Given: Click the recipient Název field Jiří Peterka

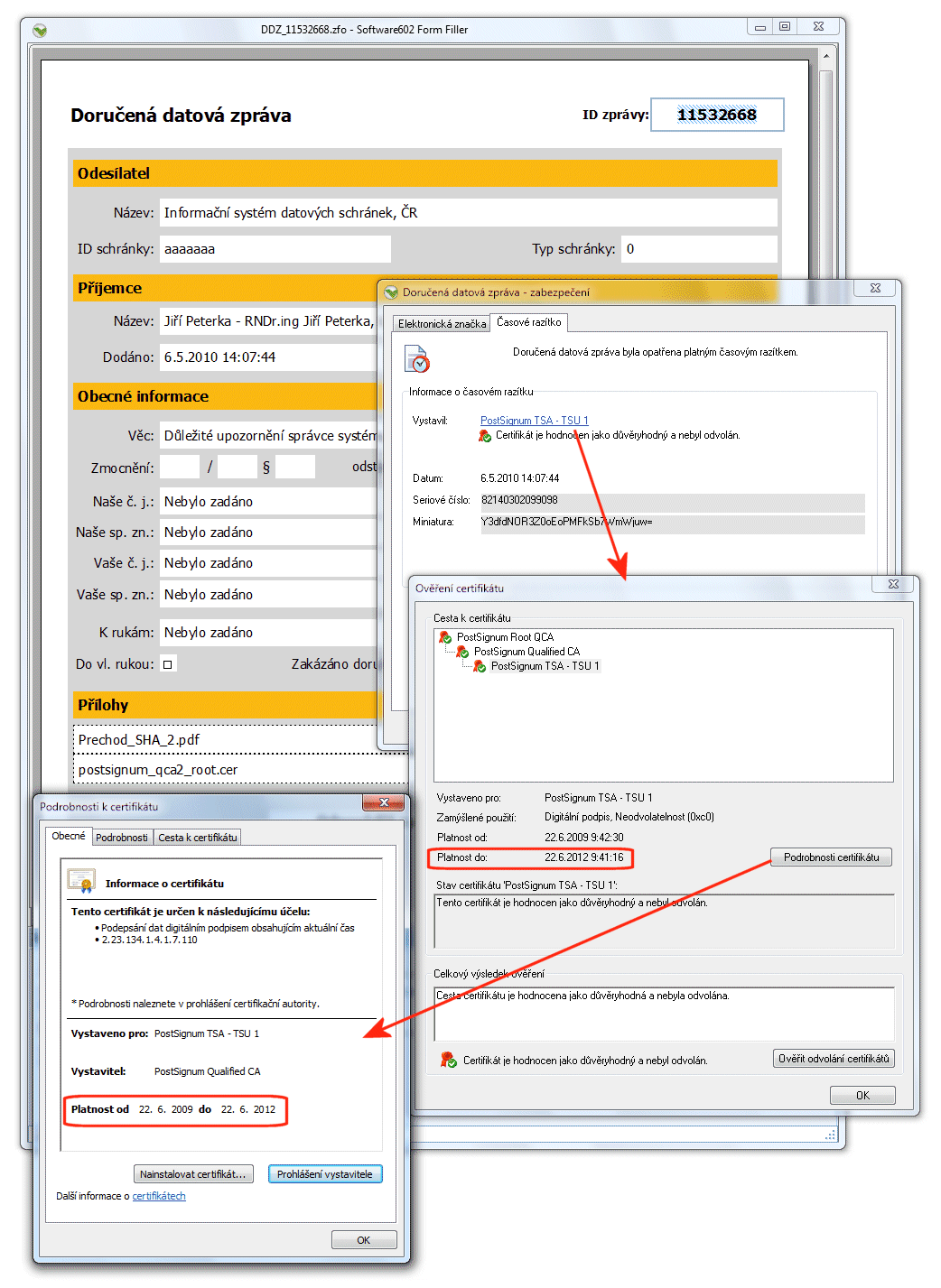Looking at the screenshot, I should [x=268, y=321].
